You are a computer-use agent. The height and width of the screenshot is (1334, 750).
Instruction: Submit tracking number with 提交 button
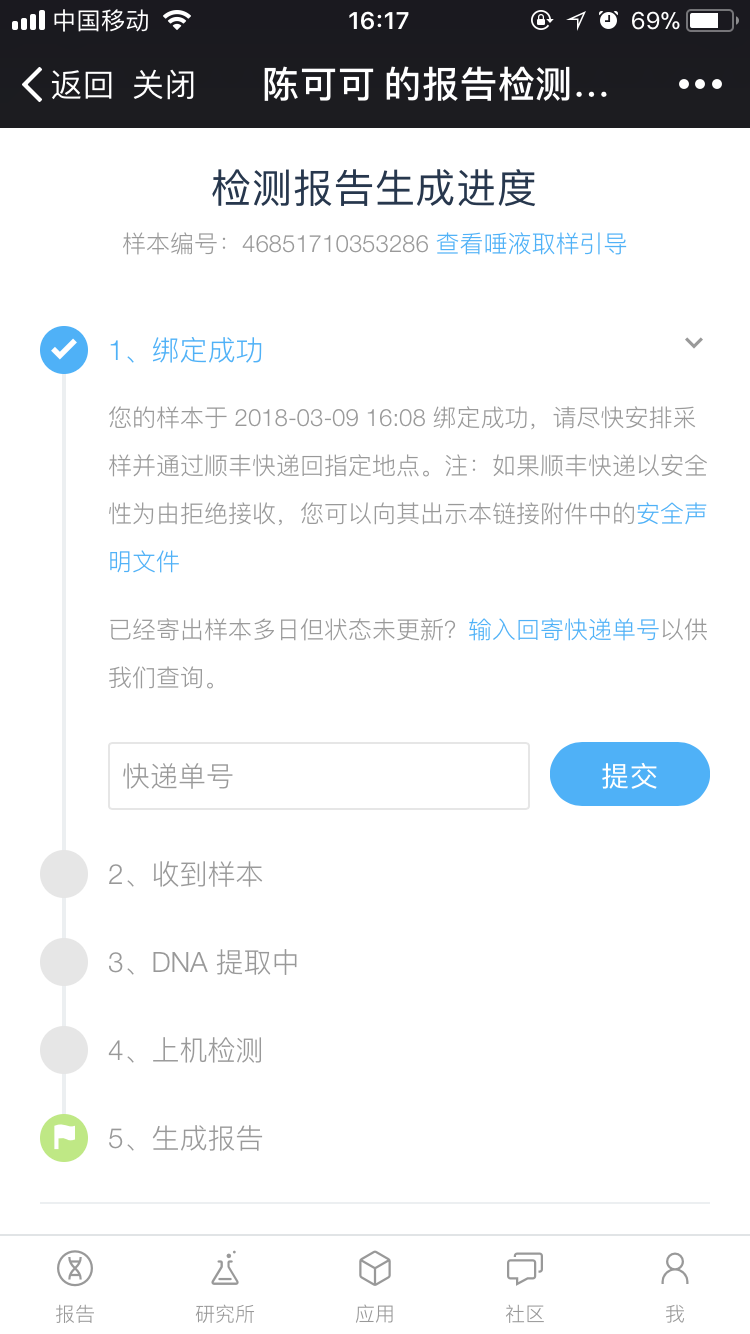pos(630,774)
